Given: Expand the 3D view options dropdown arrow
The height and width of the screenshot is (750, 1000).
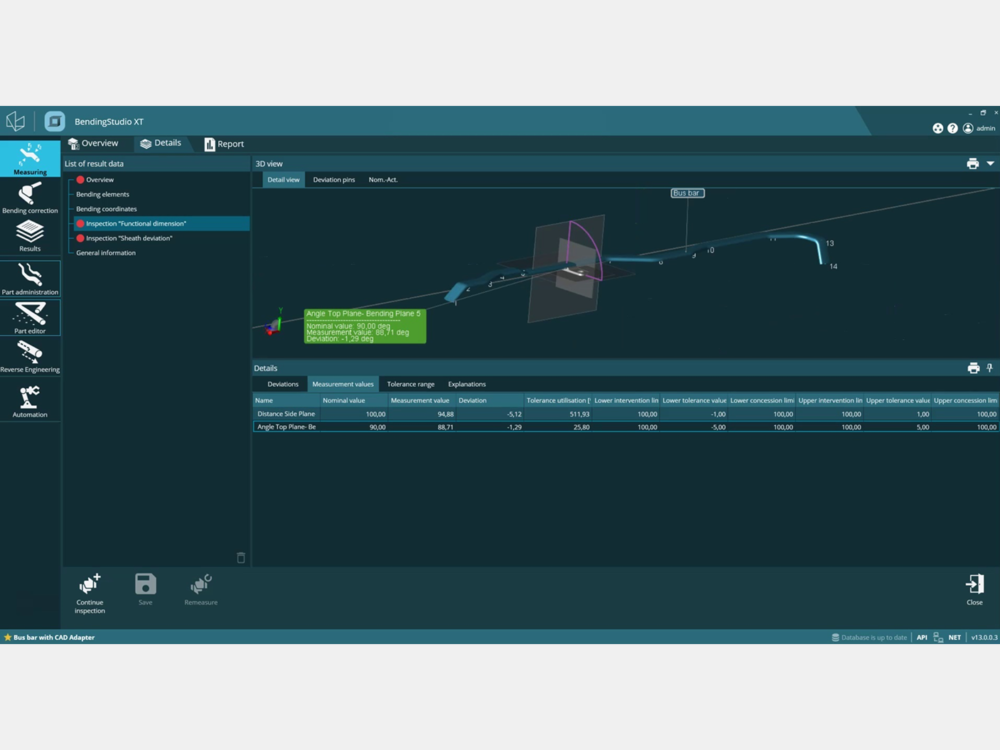Looking at the screenshot, I should (990, 163).
